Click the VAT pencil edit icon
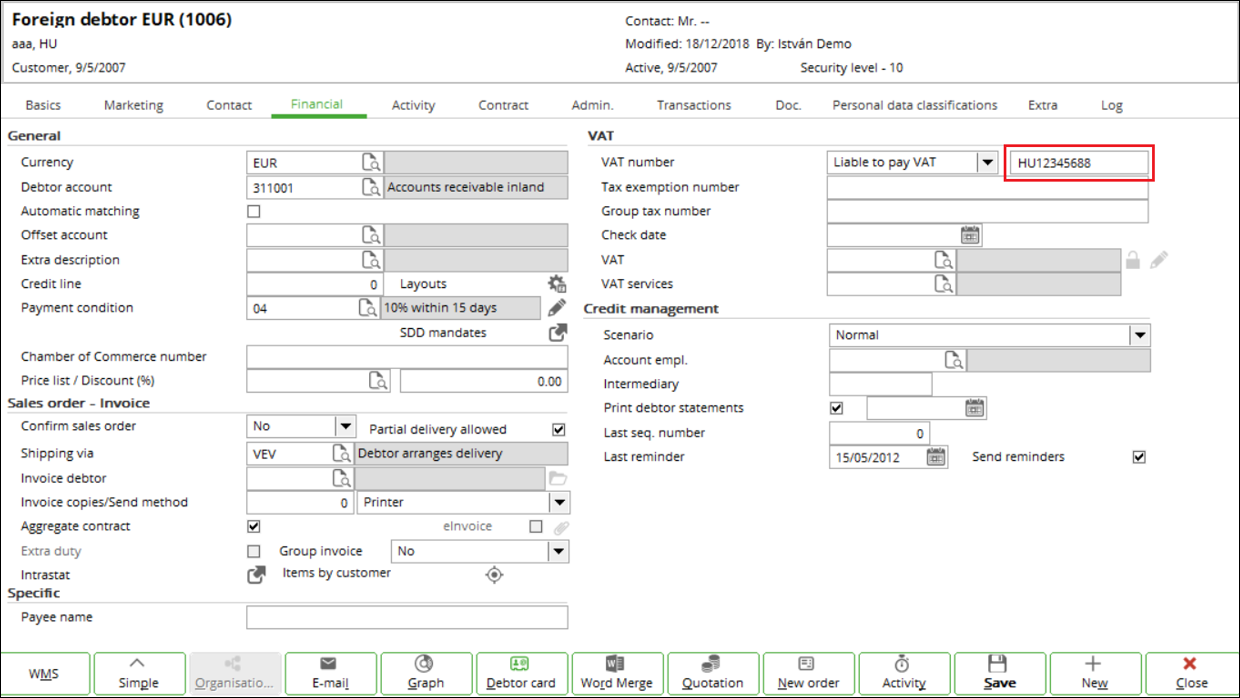This screenshot has width=1240, height=698. [1159, 260]
